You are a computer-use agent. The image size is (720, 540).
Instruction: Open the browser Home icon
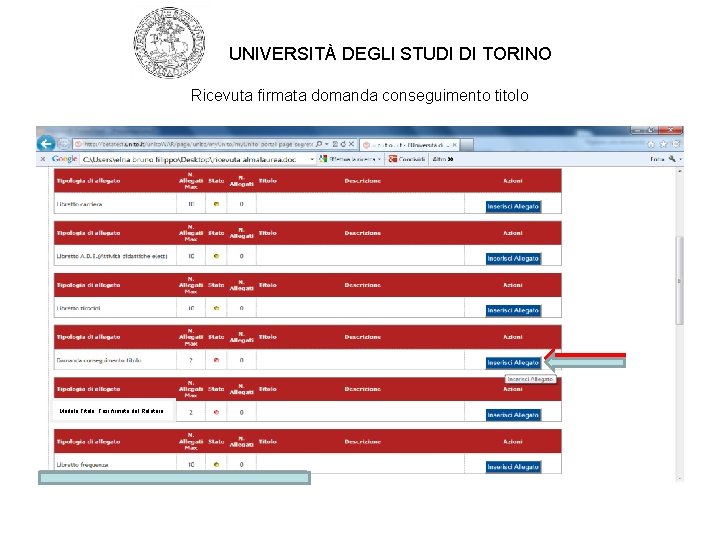651,144
